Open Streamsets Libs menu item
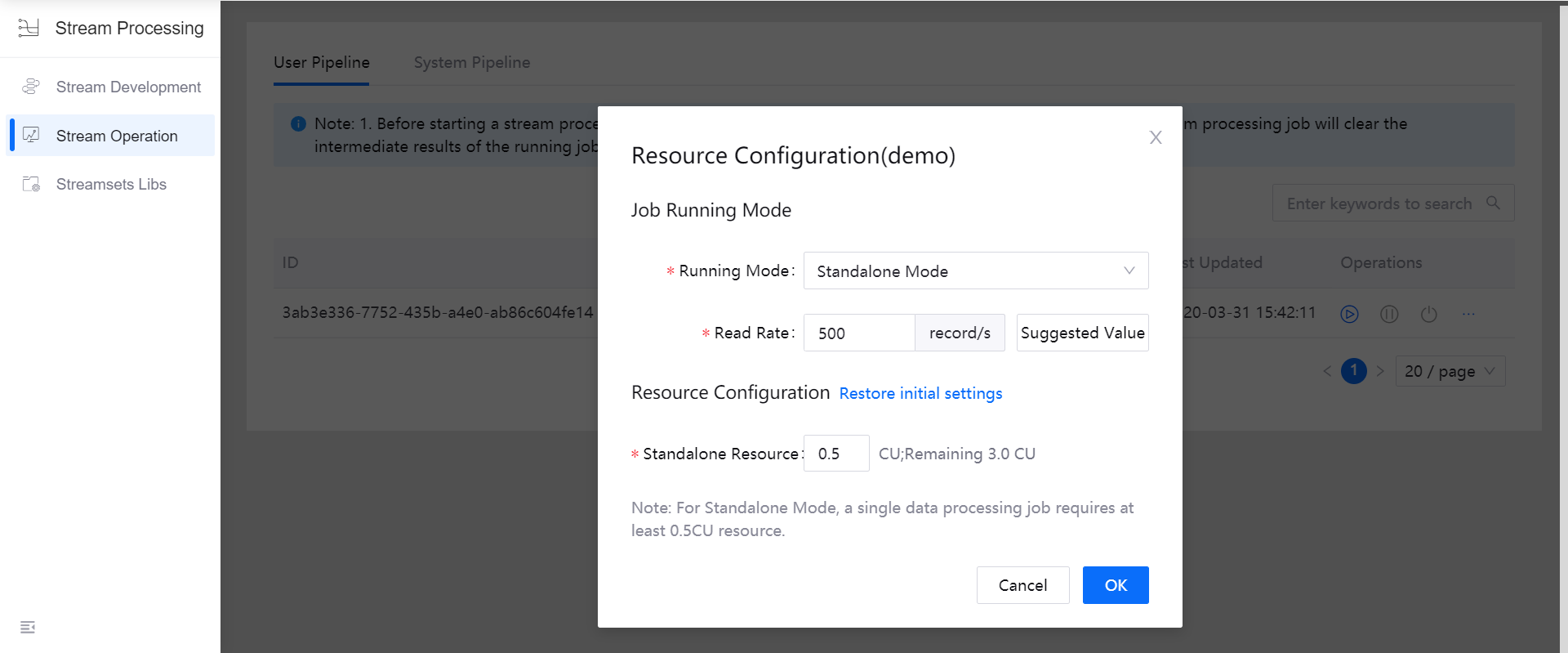The height and width of the screenshot is (653, 1568). pos(110,184)
